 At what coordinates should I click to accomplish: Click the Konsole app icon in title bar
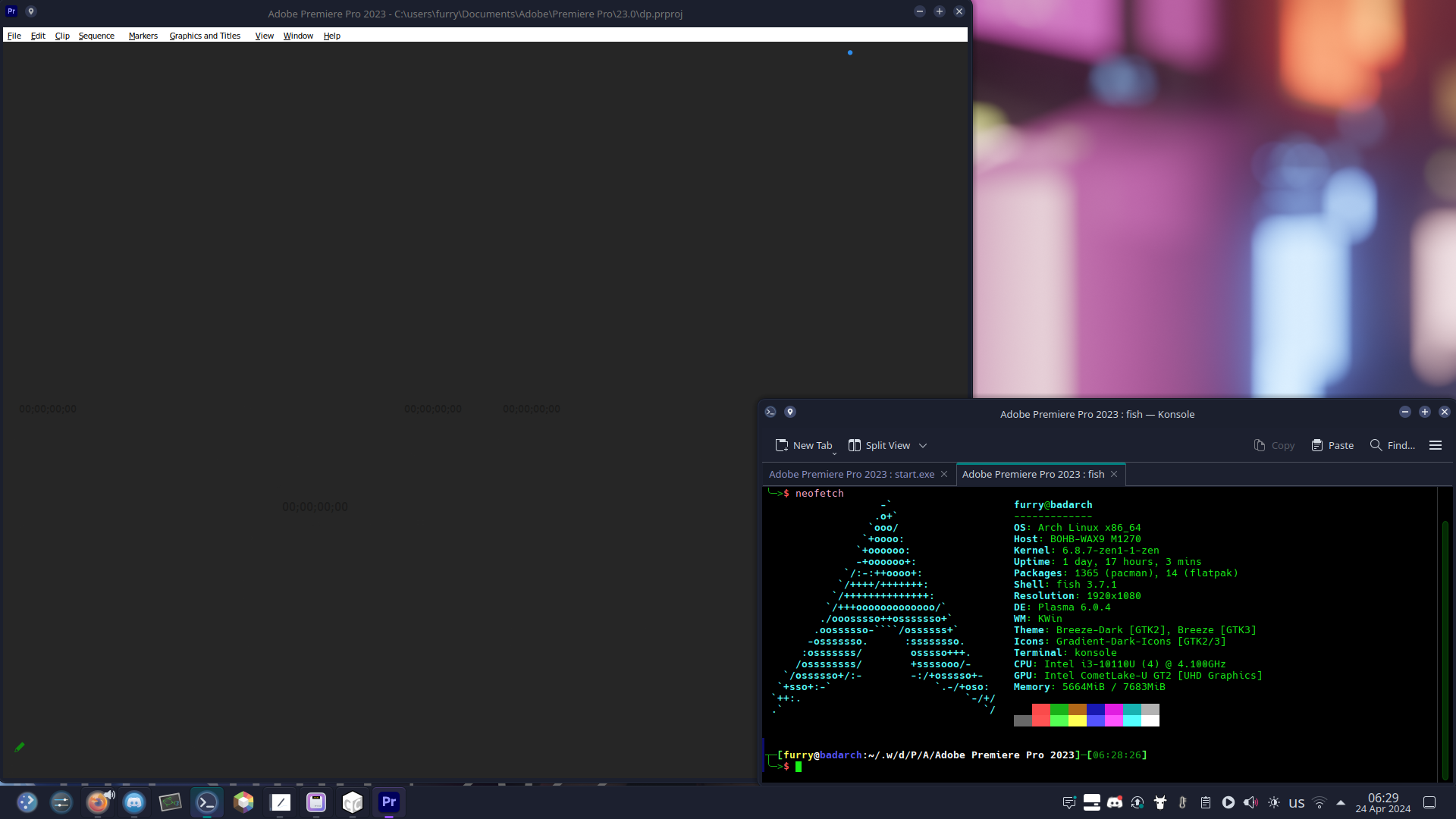(770, 412)
